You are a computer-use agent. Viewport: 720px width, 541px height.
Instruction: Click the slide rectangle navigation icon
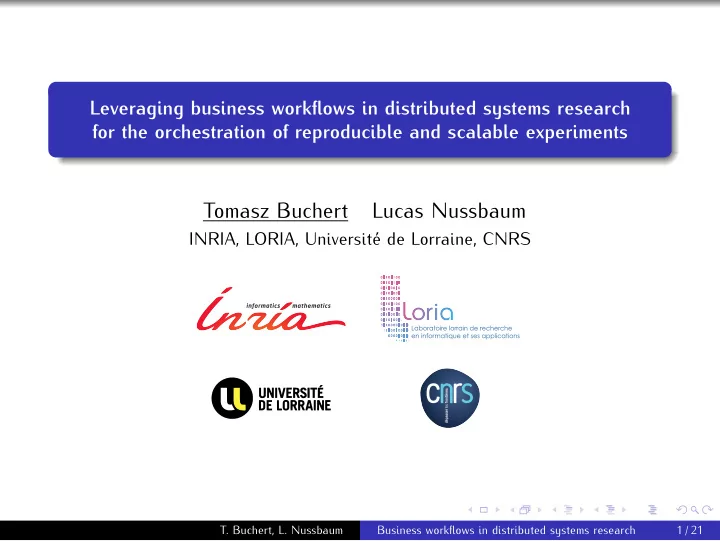click(484, 510)
